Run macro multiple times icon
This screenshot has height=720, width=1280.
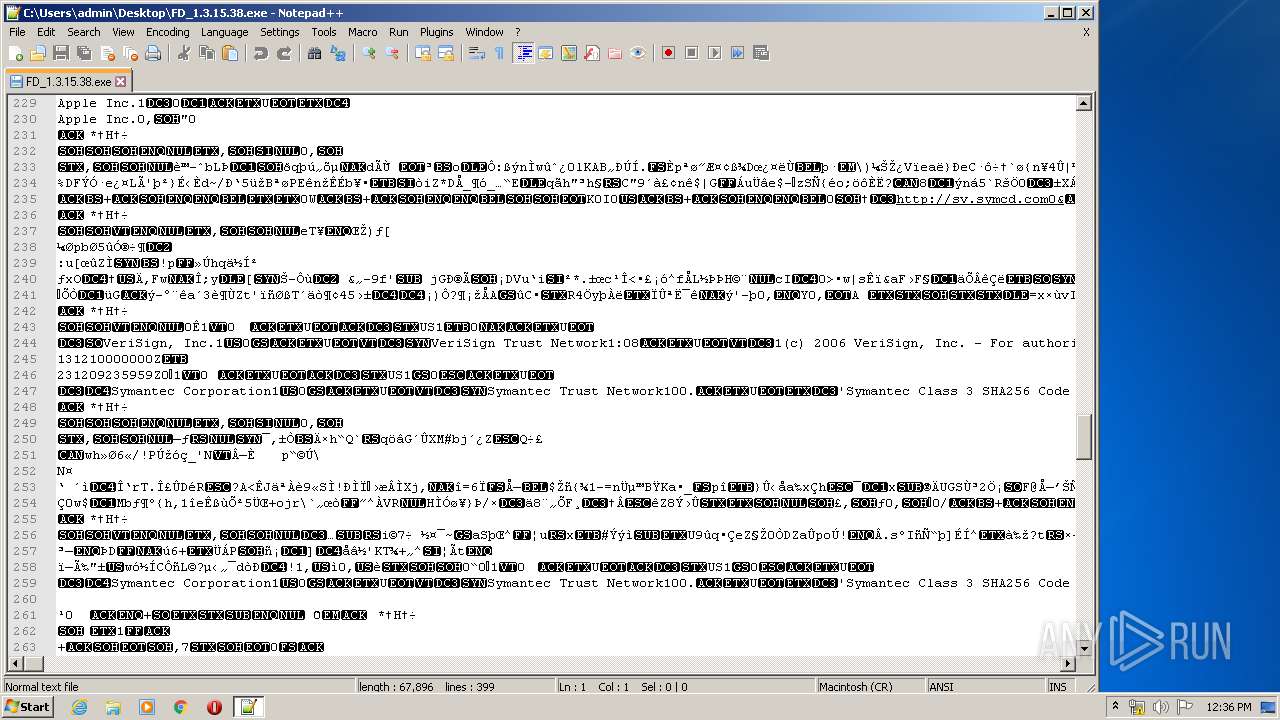(737, 53)
